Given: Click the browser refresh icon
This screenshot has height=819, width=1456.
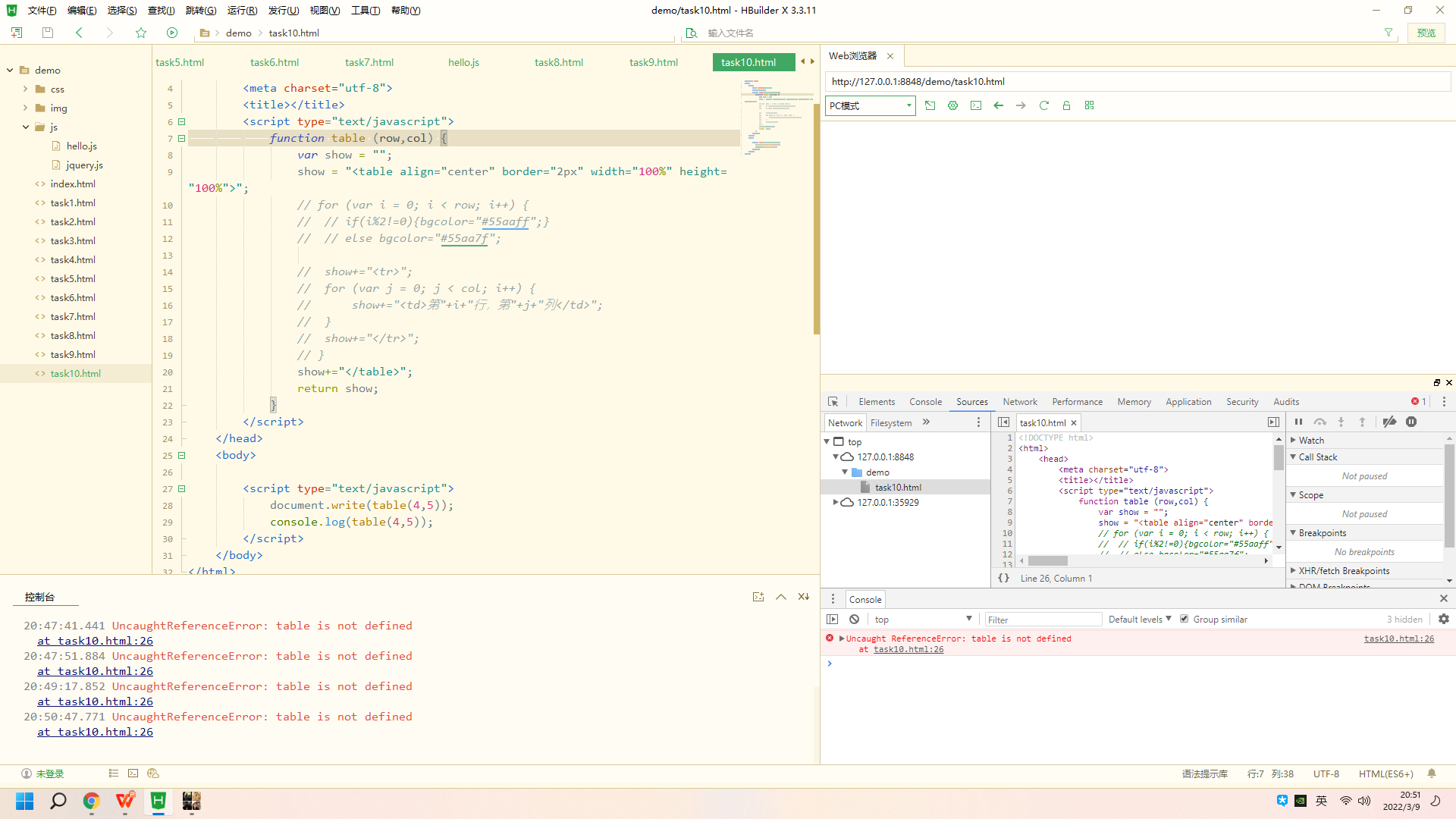Looking at the screenshot, I should [x=1044, y=105].
